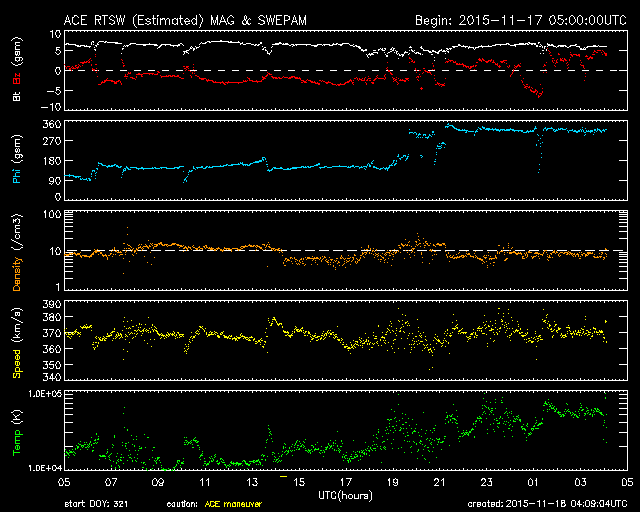Viewport: 640px width, 512px height.
Task: Click the 'created: 2015-11-18 04:09:04UTC' footer
Action: [547, 504]
